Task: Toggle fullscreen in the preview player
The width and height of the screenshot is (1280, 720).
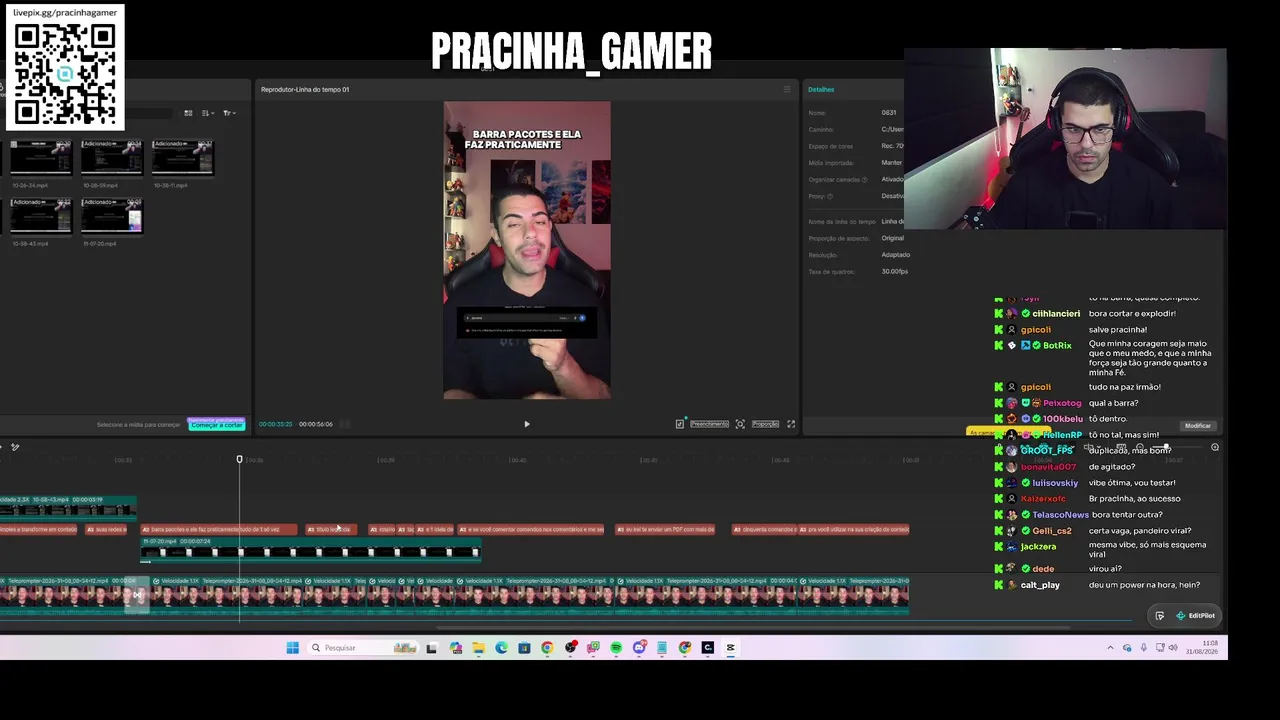Action: (x=791, y=424)
